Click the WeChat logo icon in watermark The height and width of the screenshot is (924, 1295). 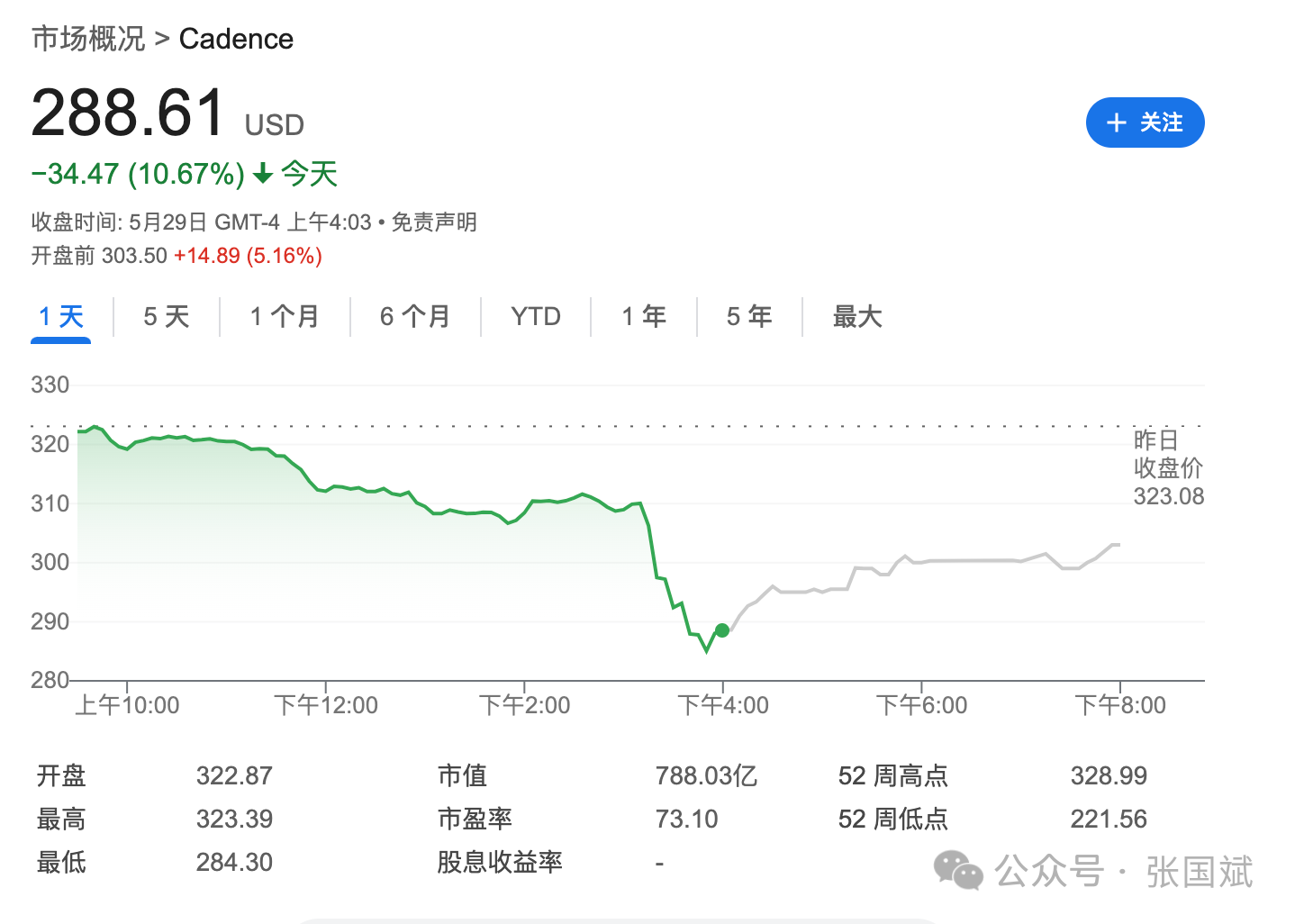coord(957,871)
